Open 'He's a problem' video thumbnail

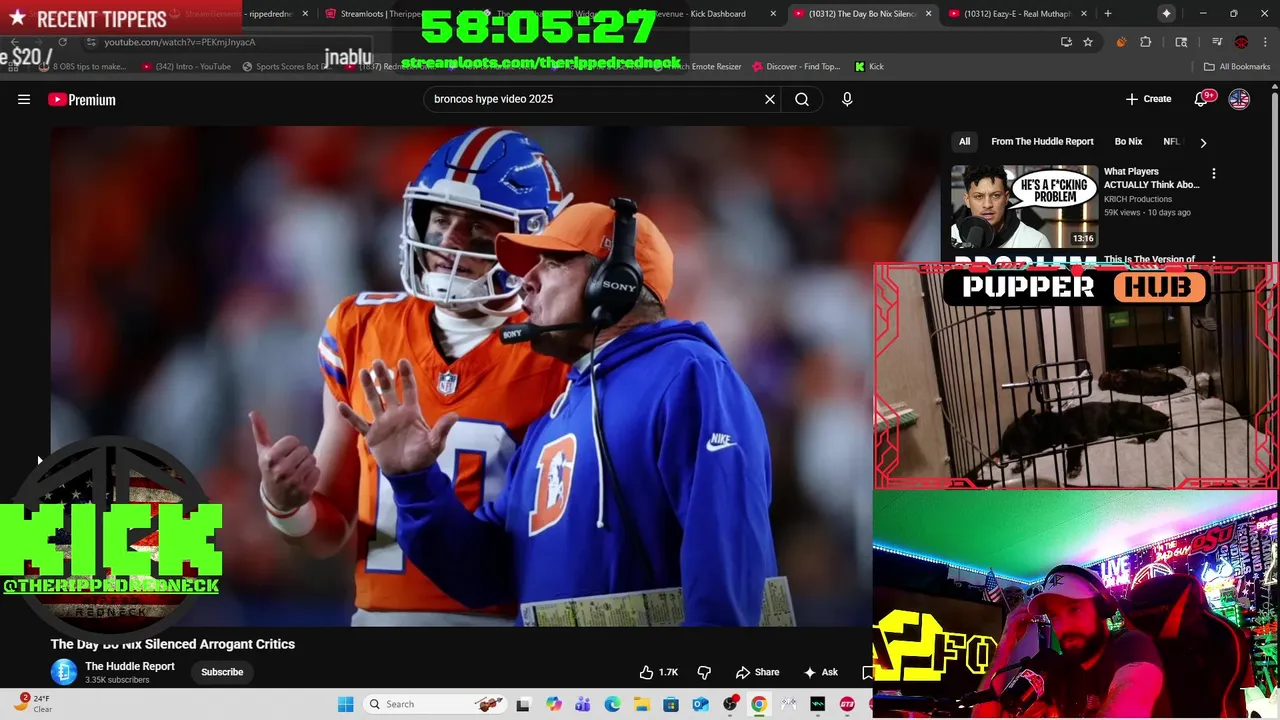click(x=1024, y=206)
